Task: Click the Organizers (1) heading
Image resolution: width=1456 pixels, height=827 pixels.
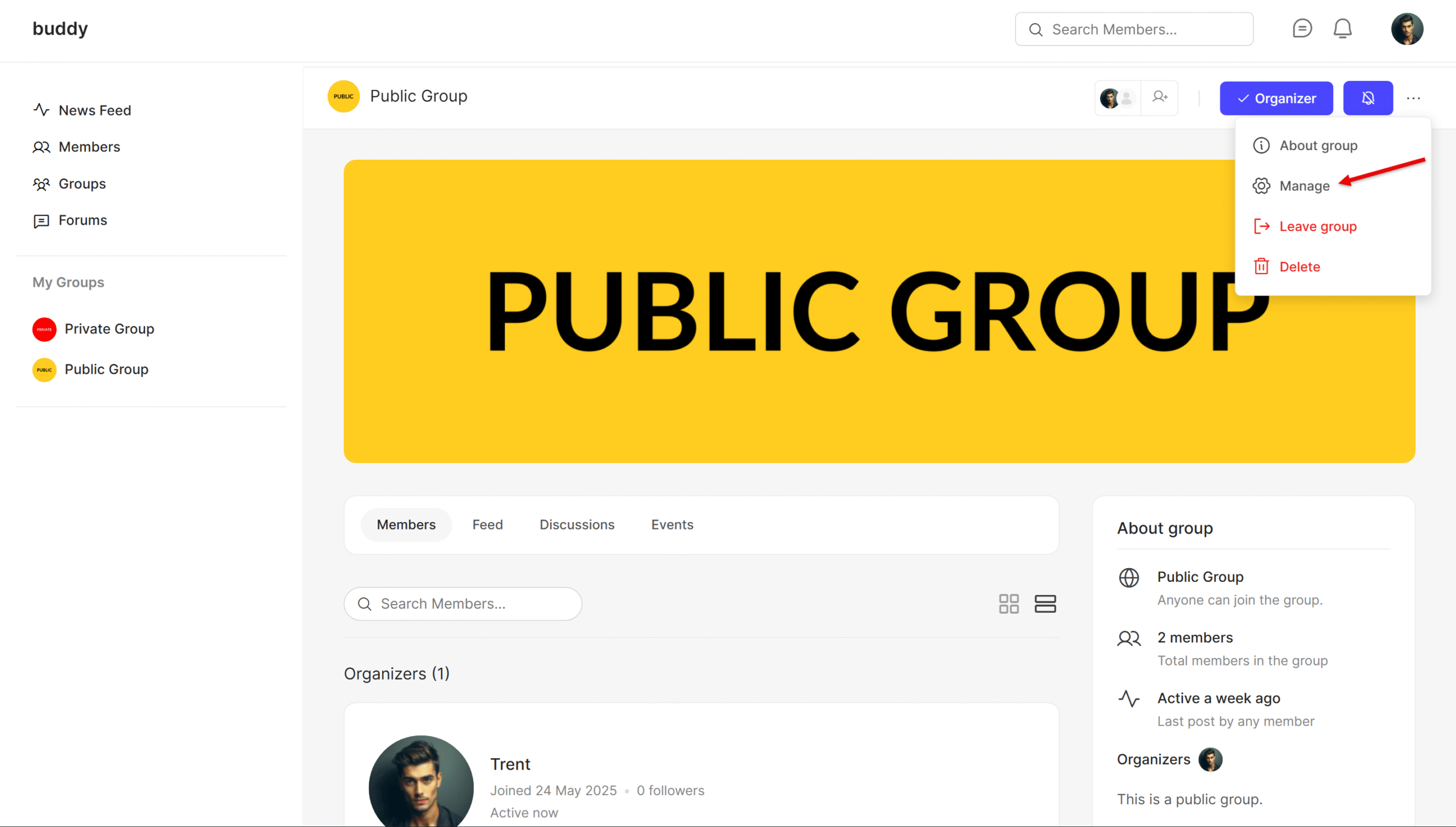Action: tap(397, 673)
